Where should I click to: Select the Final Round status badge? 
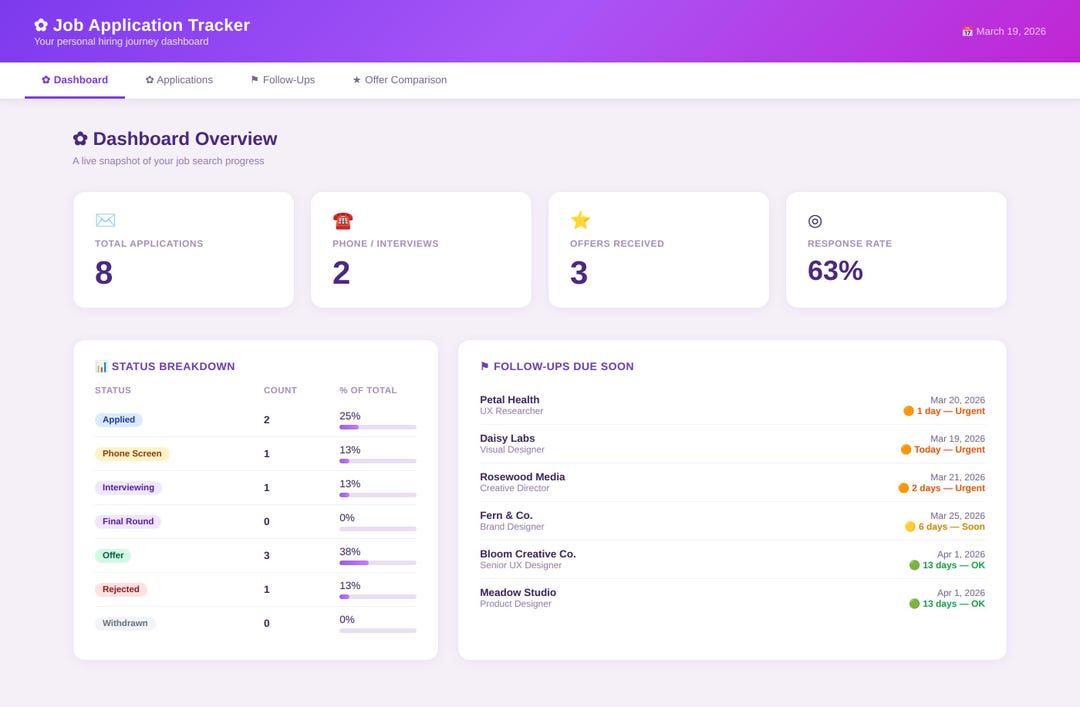[x=128, y=521]
